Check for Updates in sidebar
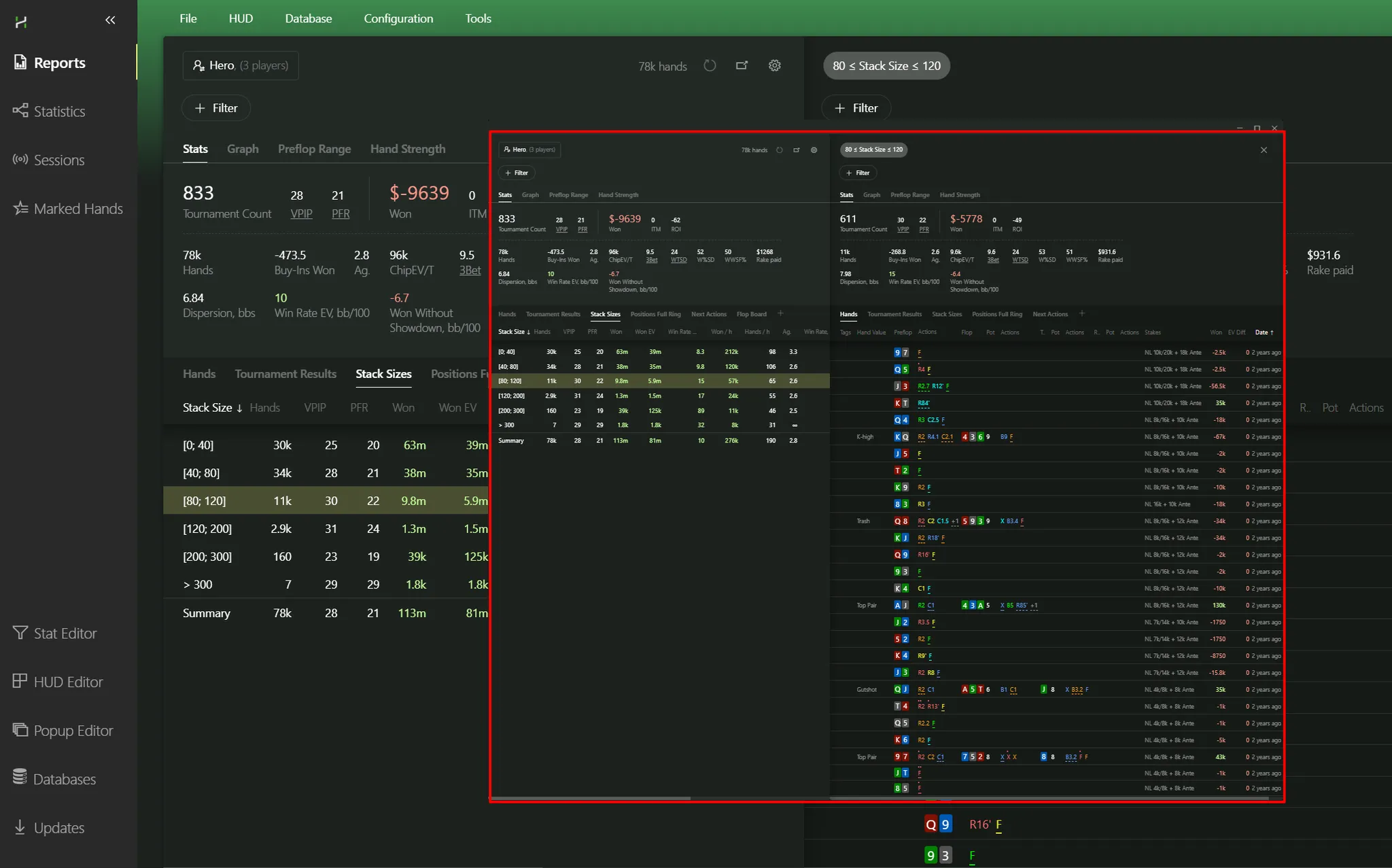 coord(58,828)
